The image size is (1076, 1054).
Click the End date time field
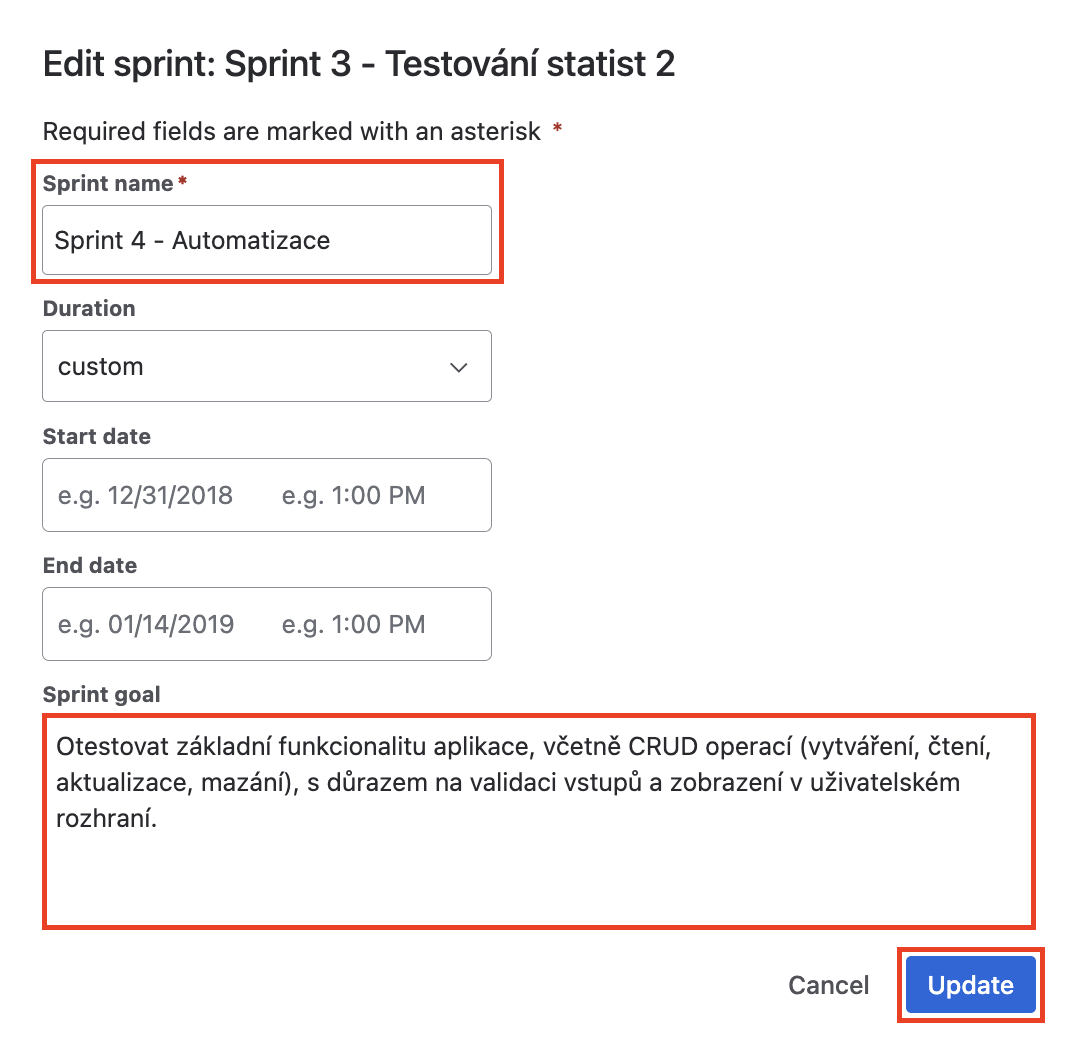(x=353, y=624)
